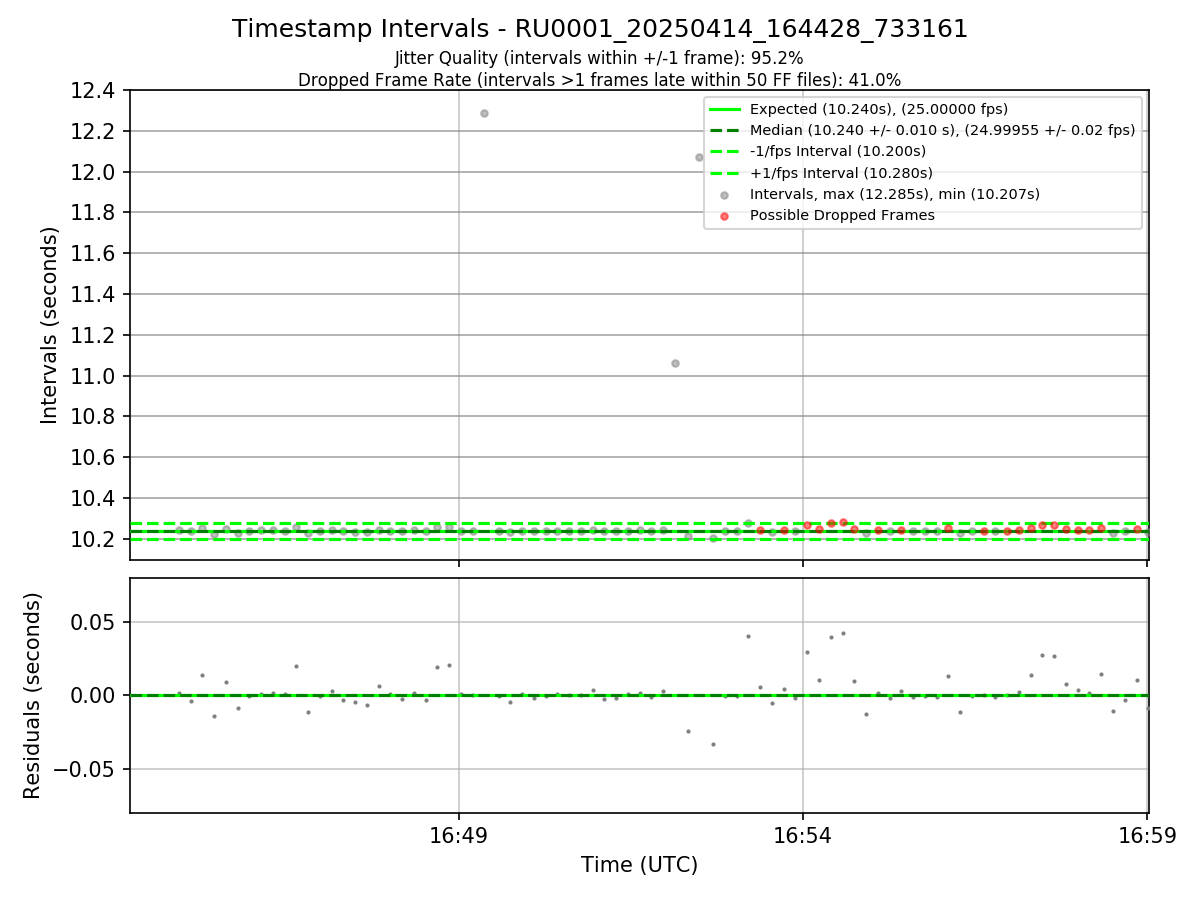Click legend entry 'Expected (10.240s), (25.00000 fps)'
Image resolution: width=1200 pixels, height=900 pixels.
[879, 109]
